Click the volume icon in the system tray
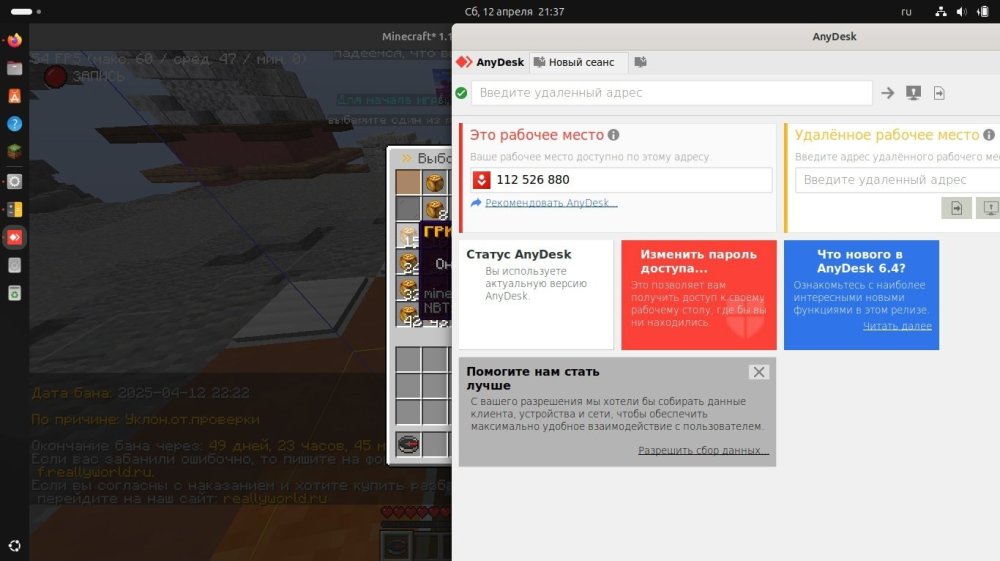 962,11
